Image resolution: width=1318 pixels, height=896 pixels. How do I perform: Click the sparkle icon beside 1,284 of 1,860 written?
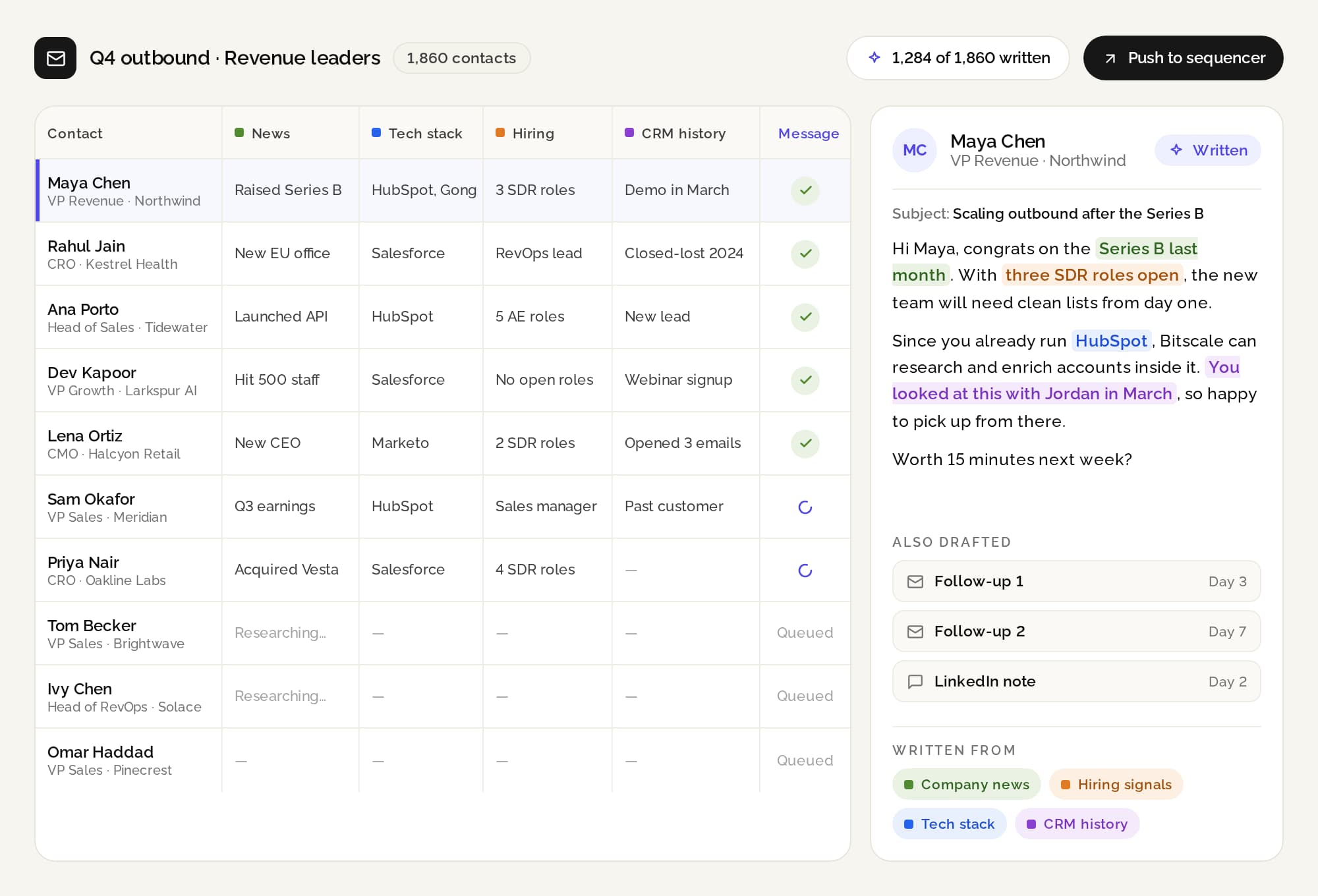click(x=874, y=57)
